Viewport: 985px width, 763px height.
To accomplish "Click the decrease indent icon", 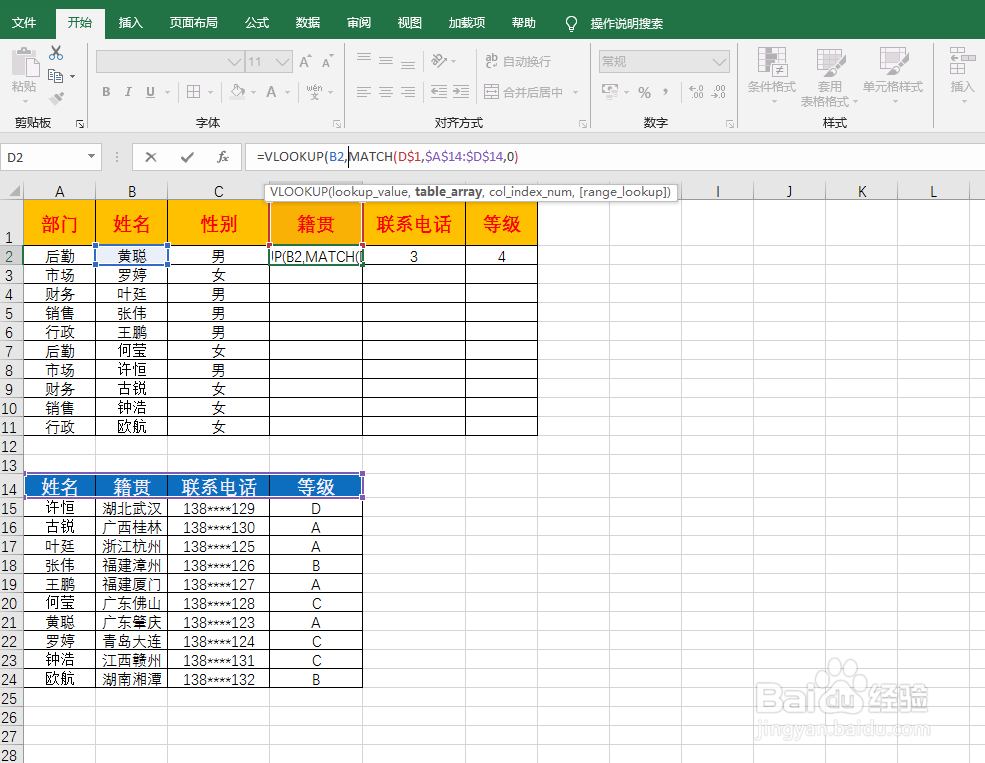I will (439, 92).
